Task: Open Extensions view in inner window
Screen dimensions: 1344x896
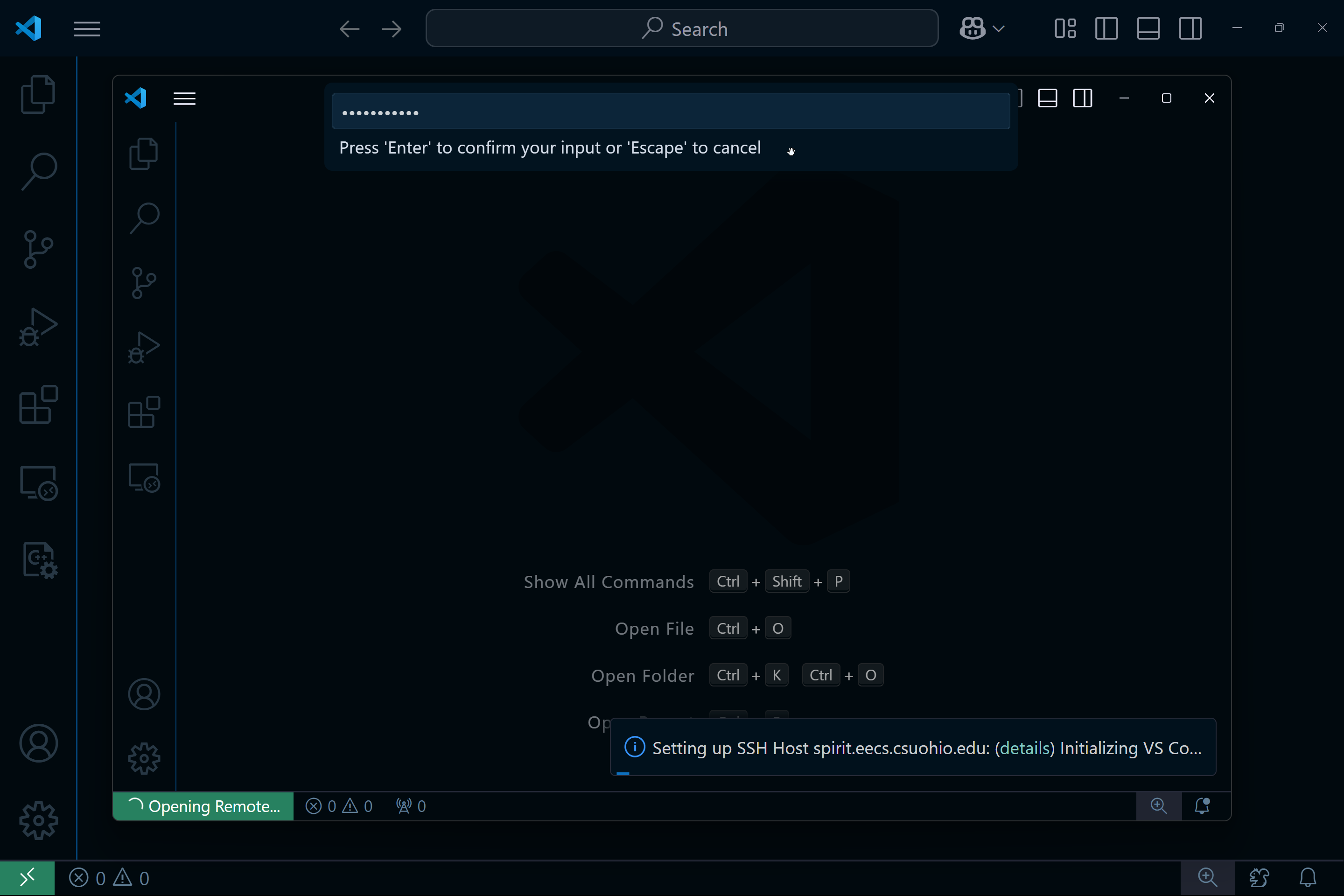Action: click(143, 412)
